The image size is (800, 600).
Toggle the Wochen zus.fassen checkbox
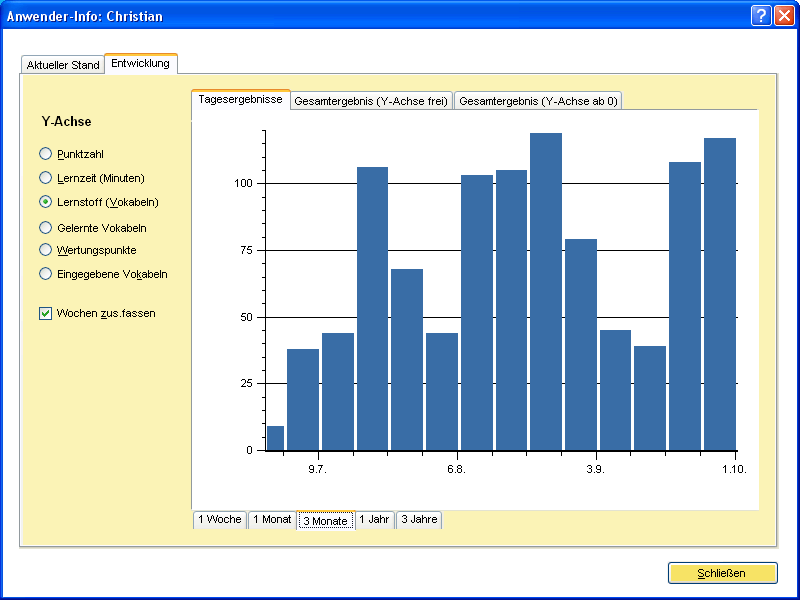pyautogui.click(x=45, y=313)
